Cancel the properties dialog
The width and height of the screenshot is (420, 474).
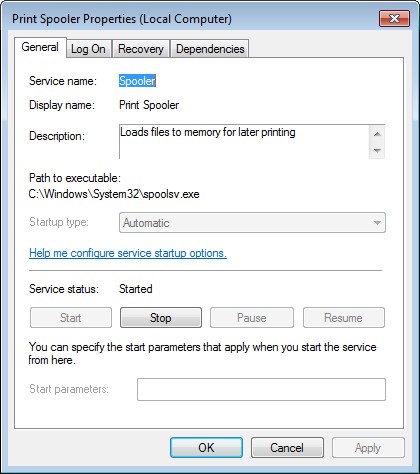click(287, 448)
